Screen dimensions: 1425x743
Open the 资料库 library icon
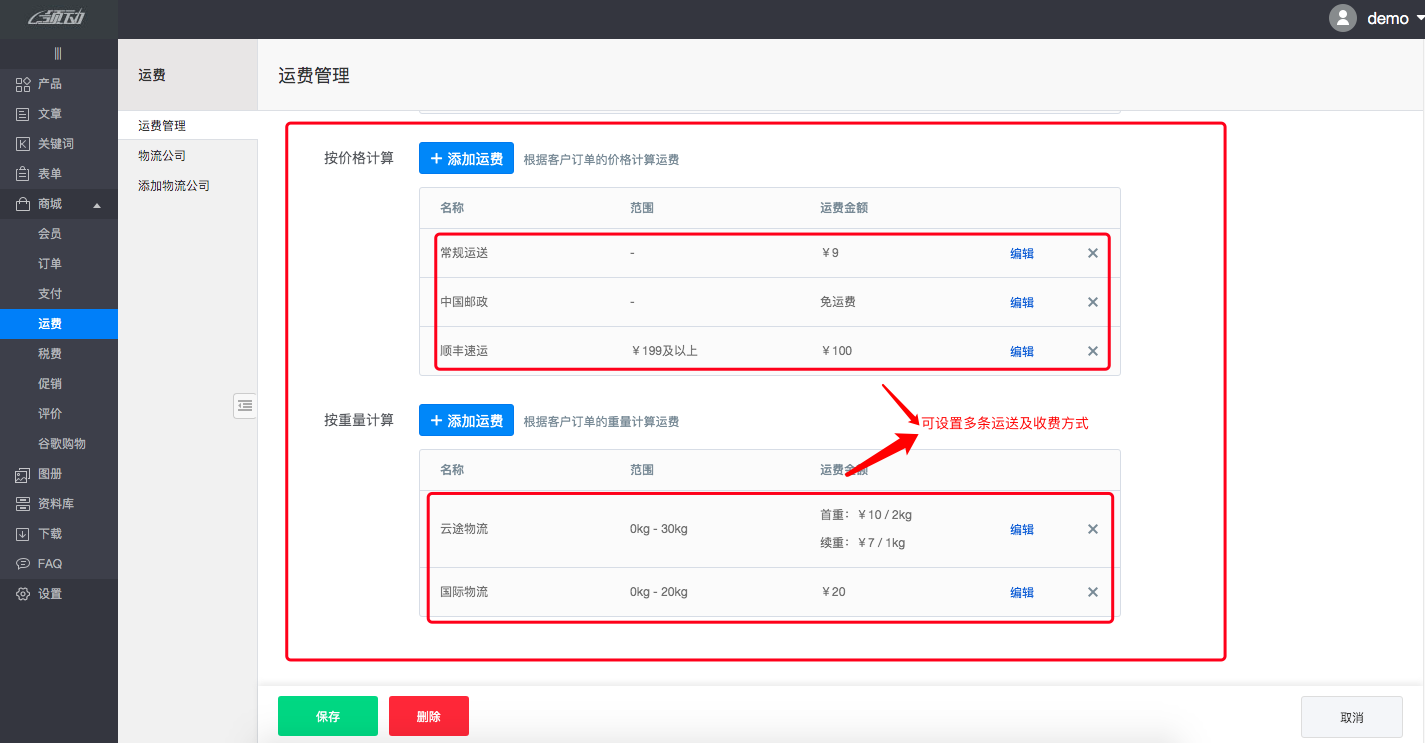[x=23, y=504]
